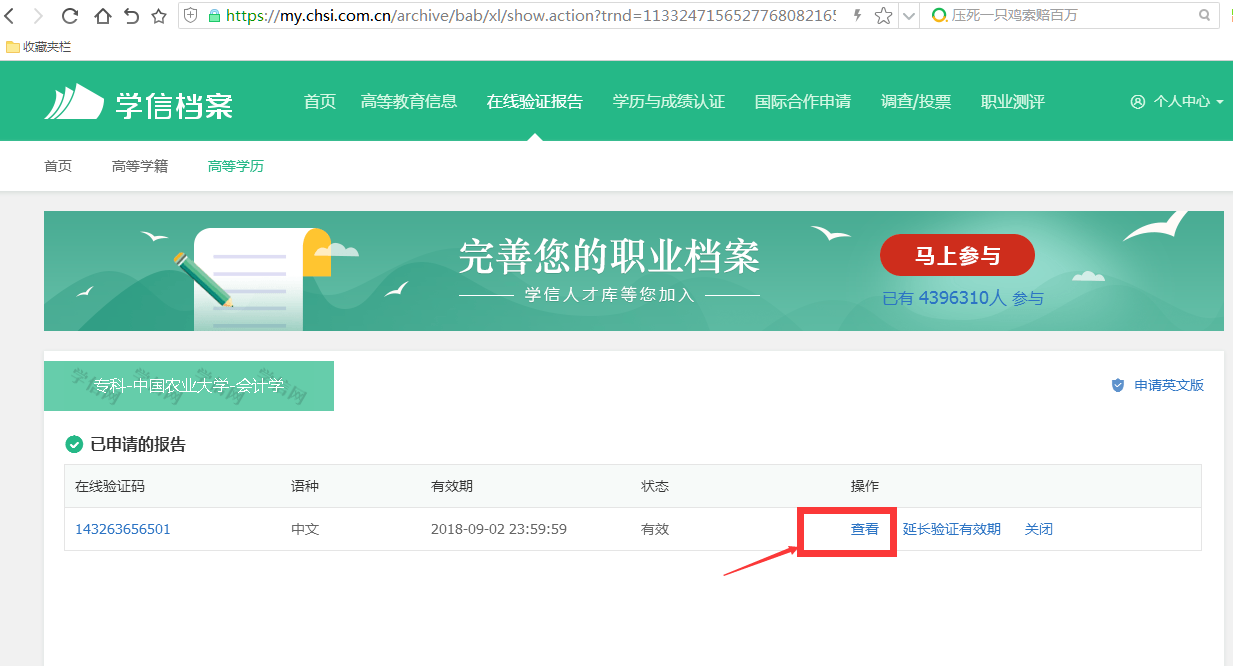Open verification code 143263656501 link
1233x666 pixels.
[x=123, y=529]
